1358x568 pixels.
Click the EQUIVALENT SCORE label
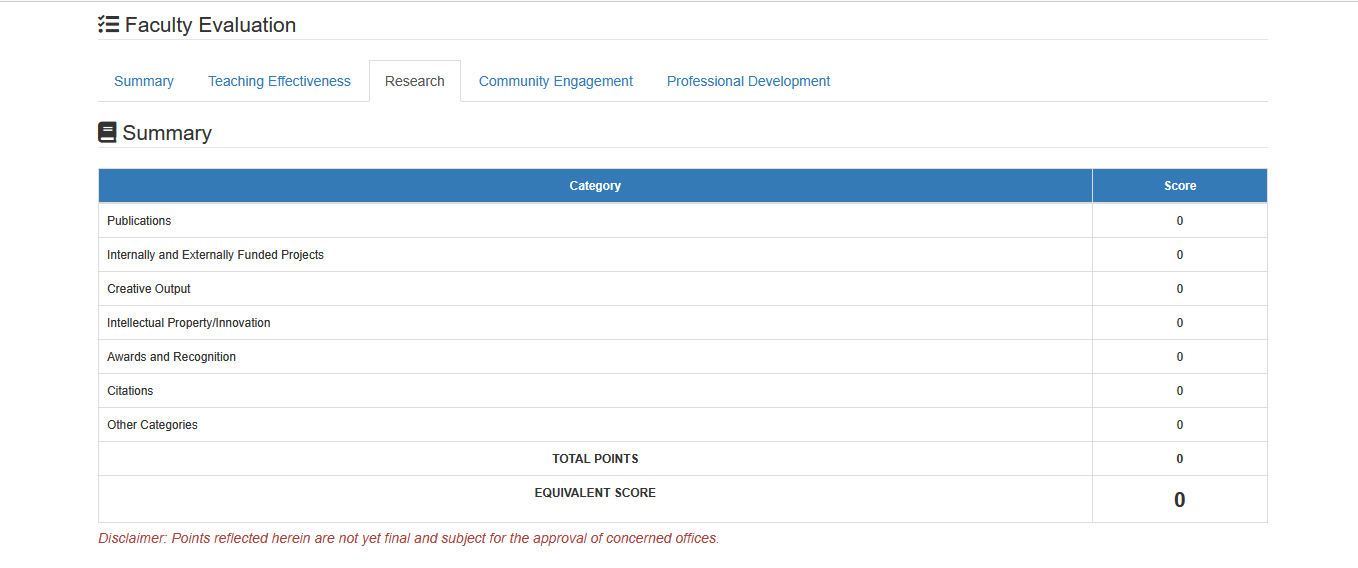[x=595, y=493]
